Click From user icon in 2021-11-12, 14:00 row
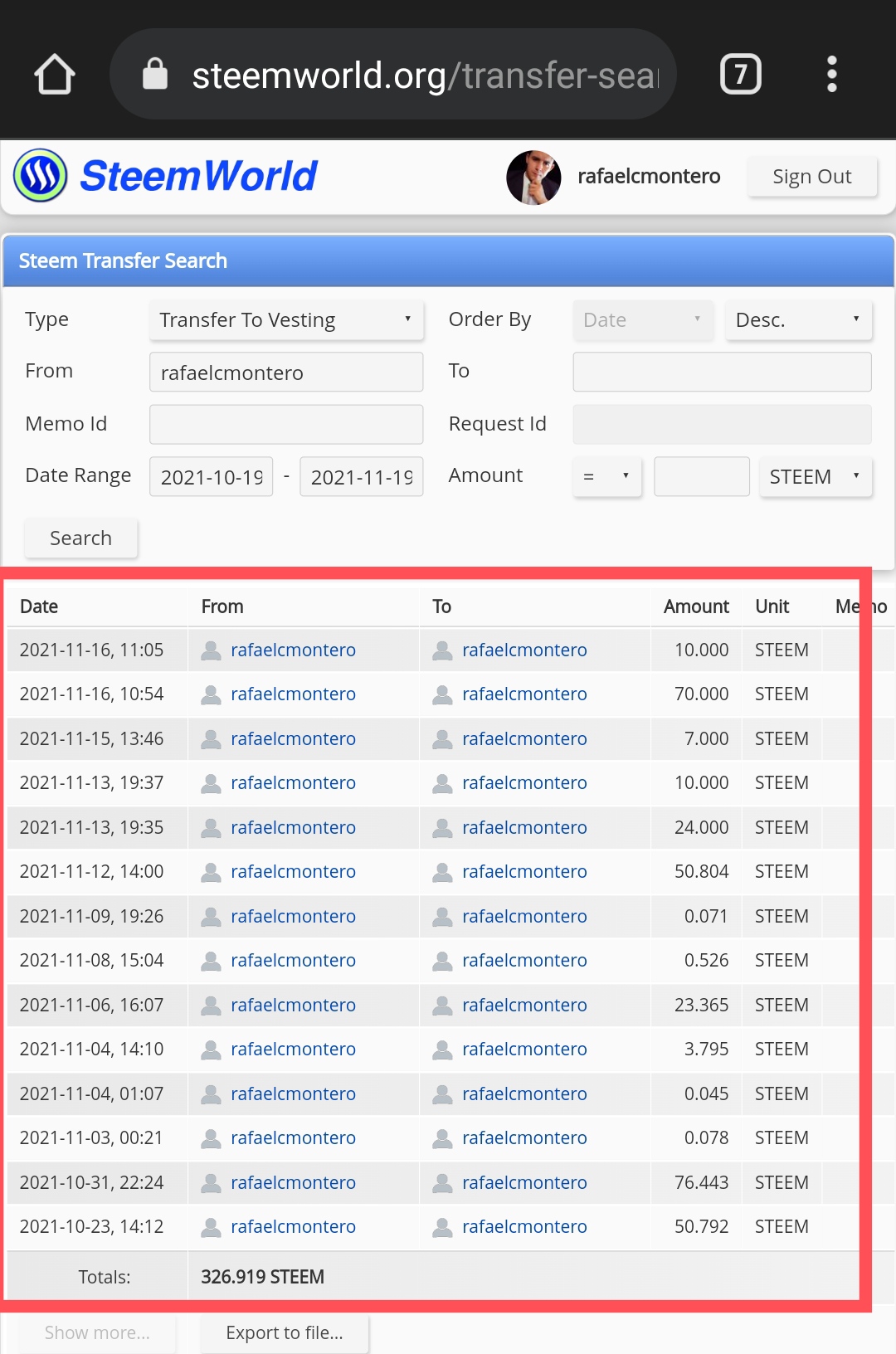This screenshot has width=896, height=1354. 212,872
